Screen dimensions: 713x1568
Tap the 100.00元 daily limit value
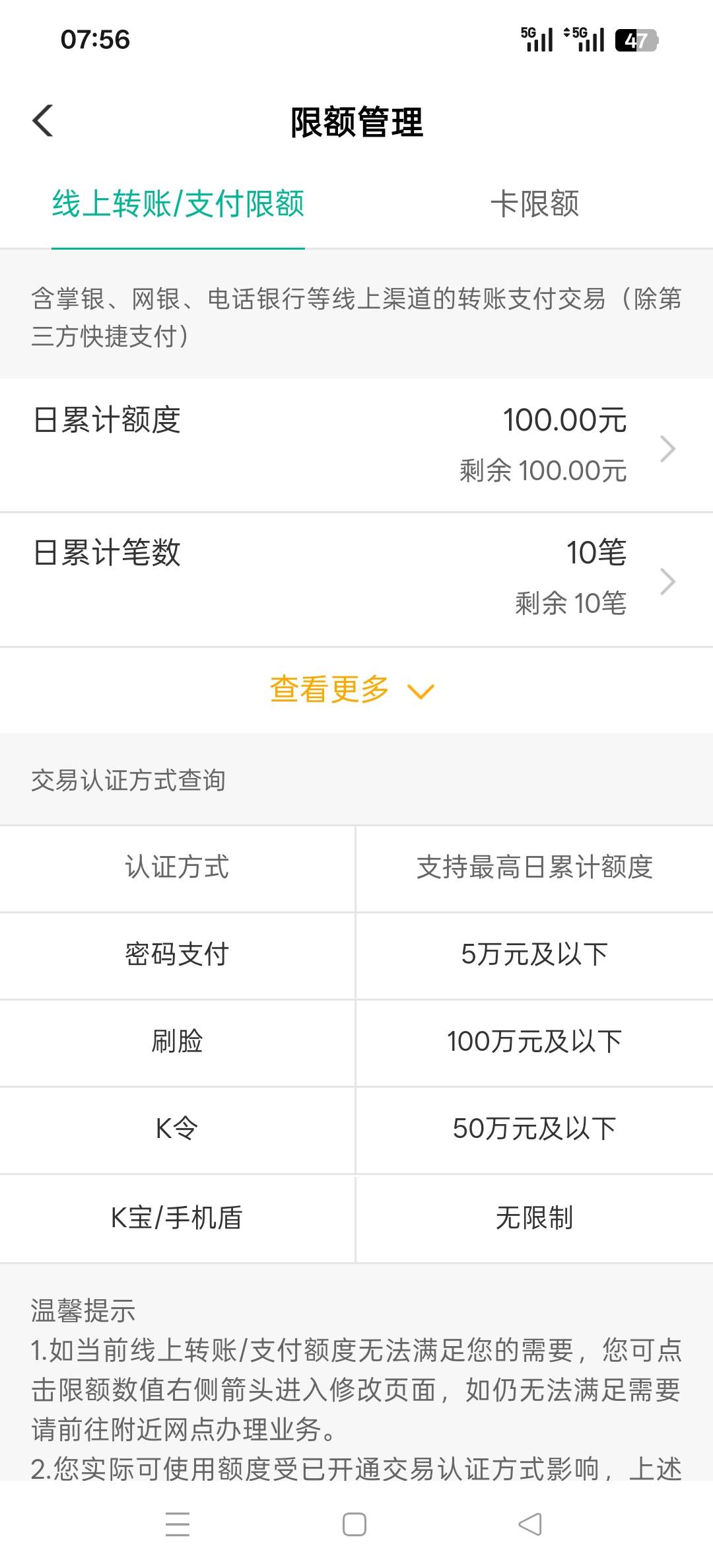point(564,420)
